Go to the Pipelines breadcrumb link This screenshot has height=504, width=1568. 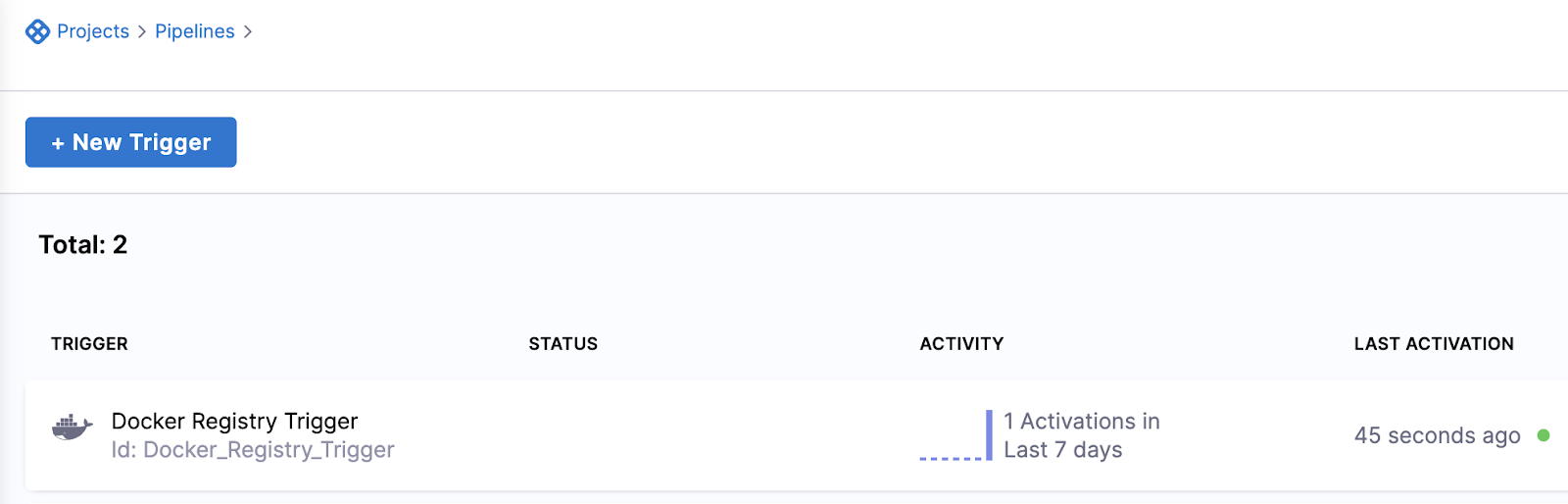click(x=195, y=31)
